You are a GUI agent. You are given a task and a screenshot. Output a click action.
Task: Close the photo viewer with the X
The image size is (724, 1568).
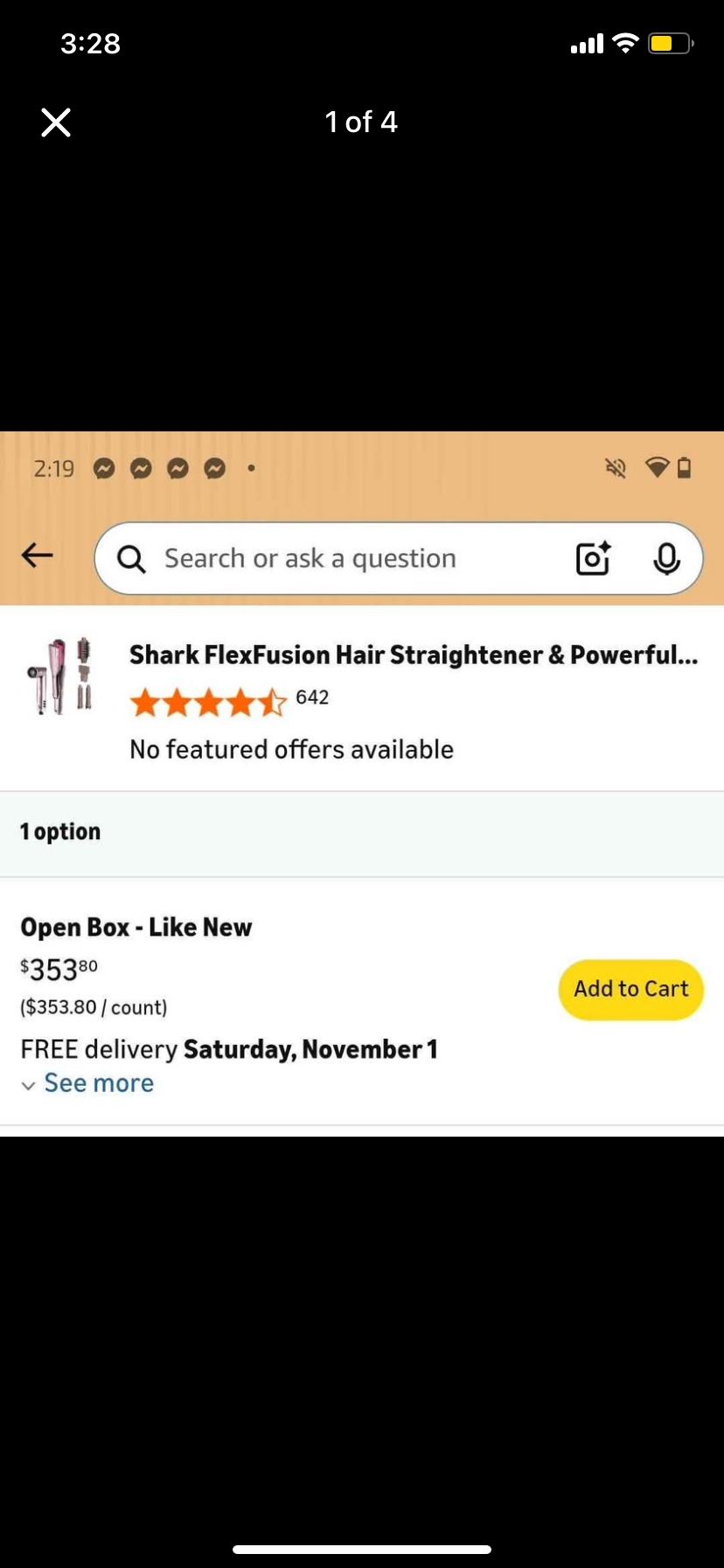click(x=56, y=122)
